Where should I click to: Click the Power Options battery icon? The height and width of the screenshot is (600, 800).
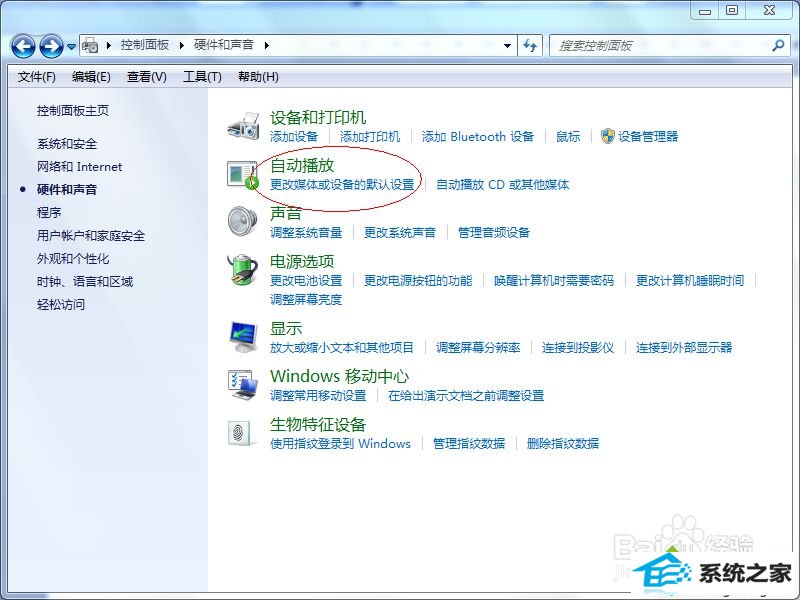click(243, 269)
